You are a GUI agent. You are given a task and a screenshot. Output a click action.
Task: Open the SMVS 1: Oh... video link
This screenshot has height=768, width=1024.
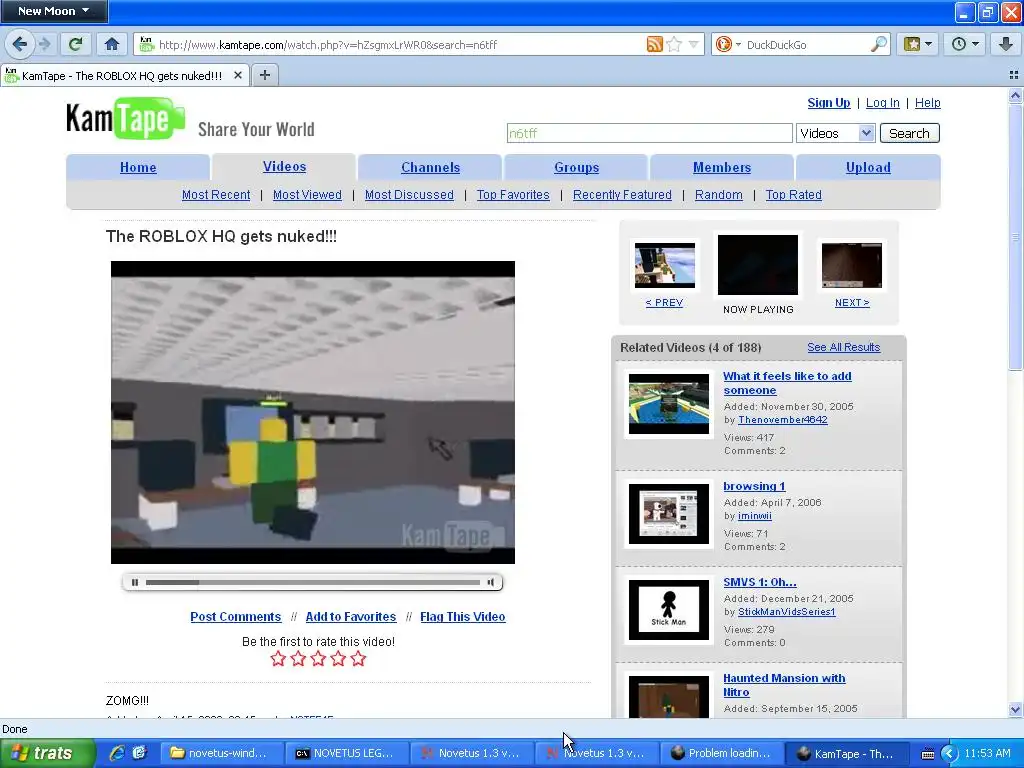pyautogui.click(x=760, y=582)
